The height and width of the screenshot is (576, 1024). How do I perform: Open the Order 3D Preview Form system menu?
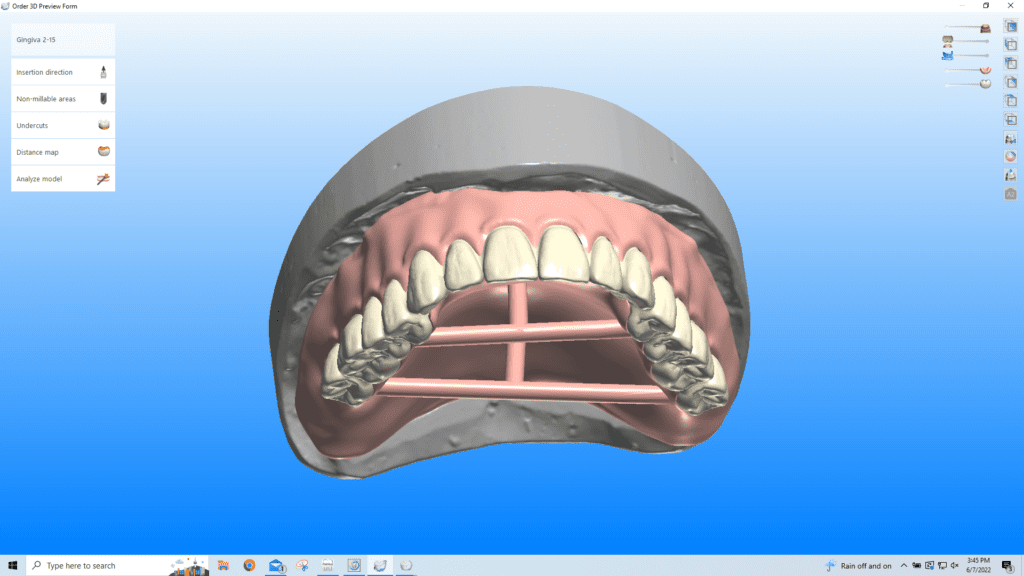[x=8, y=6]
